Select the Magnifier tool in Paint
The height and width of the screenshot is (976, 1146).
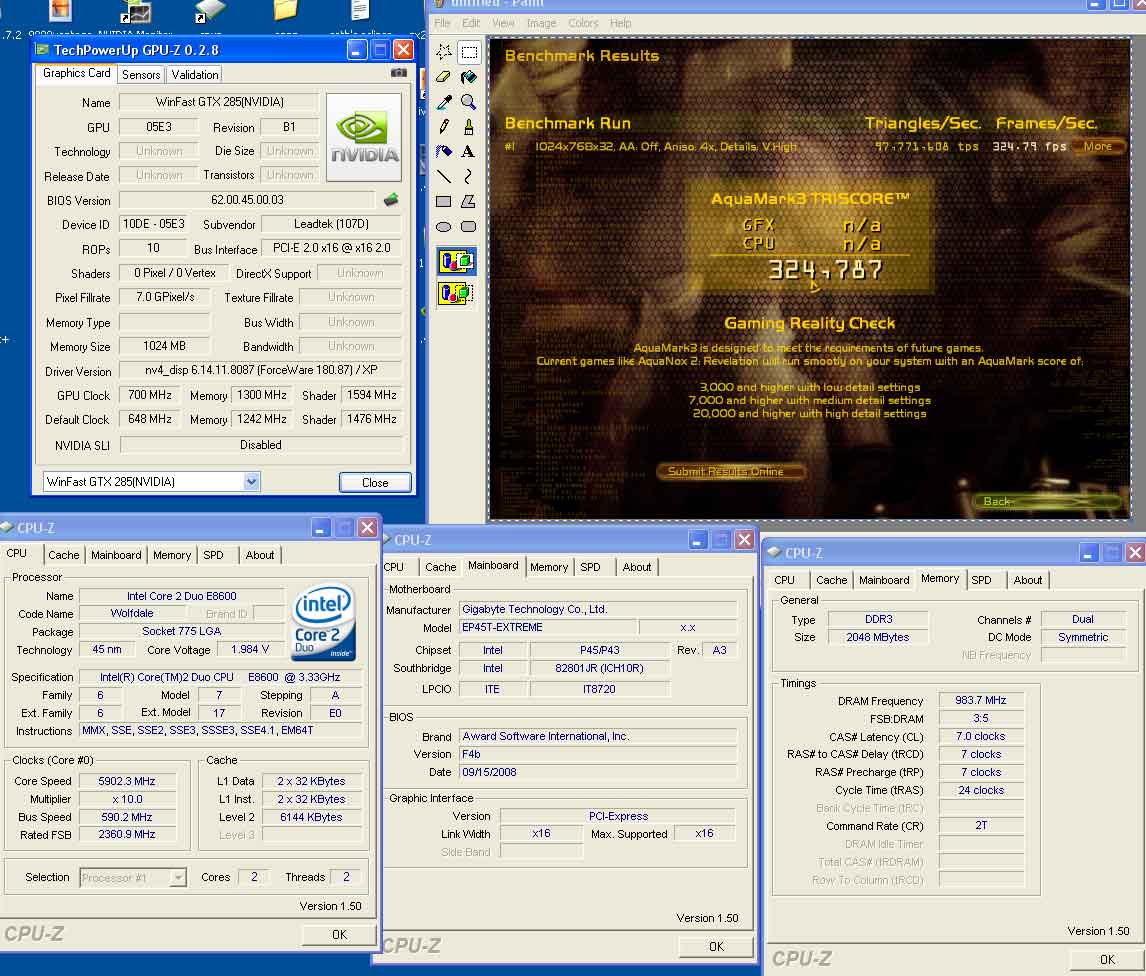468,102
